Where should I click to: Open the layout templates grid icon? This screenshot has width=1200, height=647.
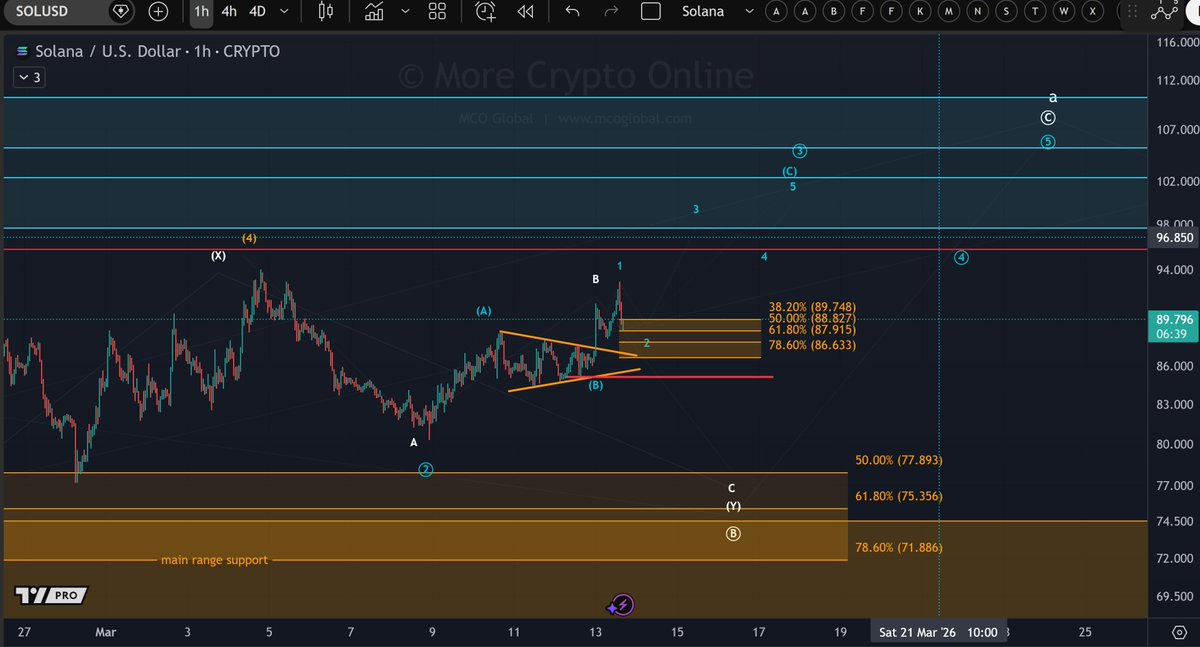(x=437, y=12)
